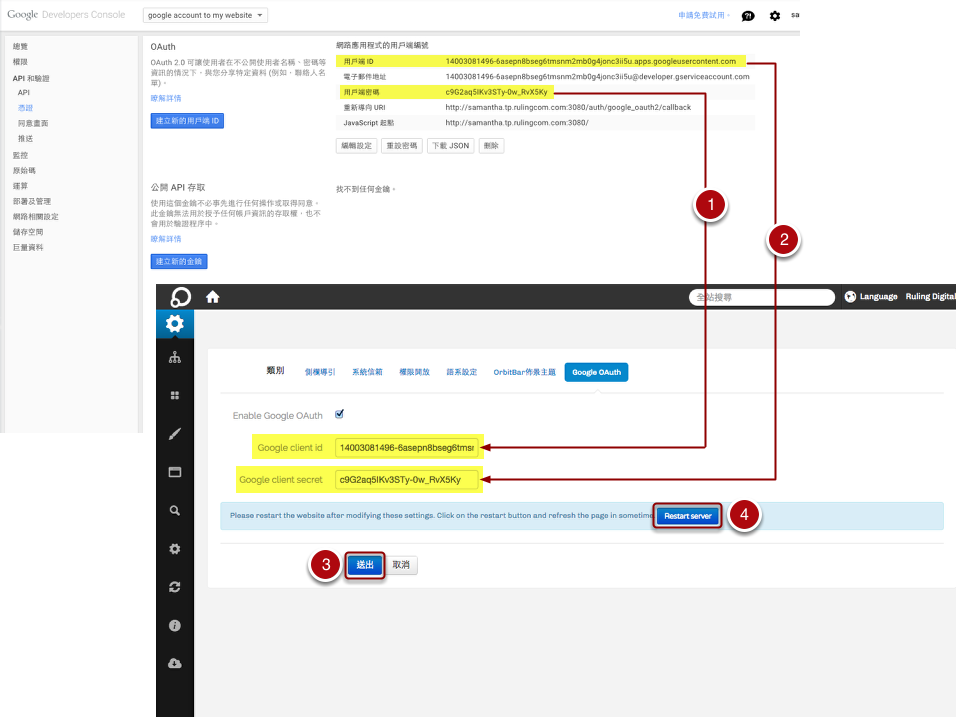Toggle the Enable Google OAuth checkbox
The image size is (956, 717).
pyautogui.click(x=340, y=414)
